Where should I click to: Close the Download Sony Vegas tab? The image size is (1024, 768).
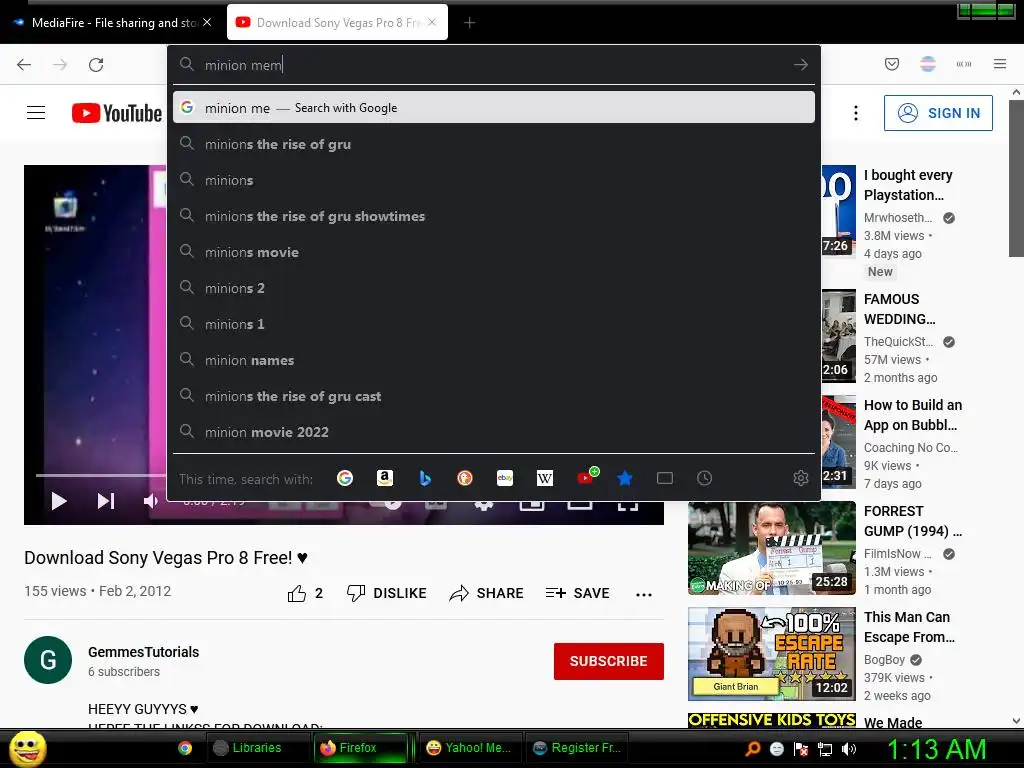pos(432,22)
